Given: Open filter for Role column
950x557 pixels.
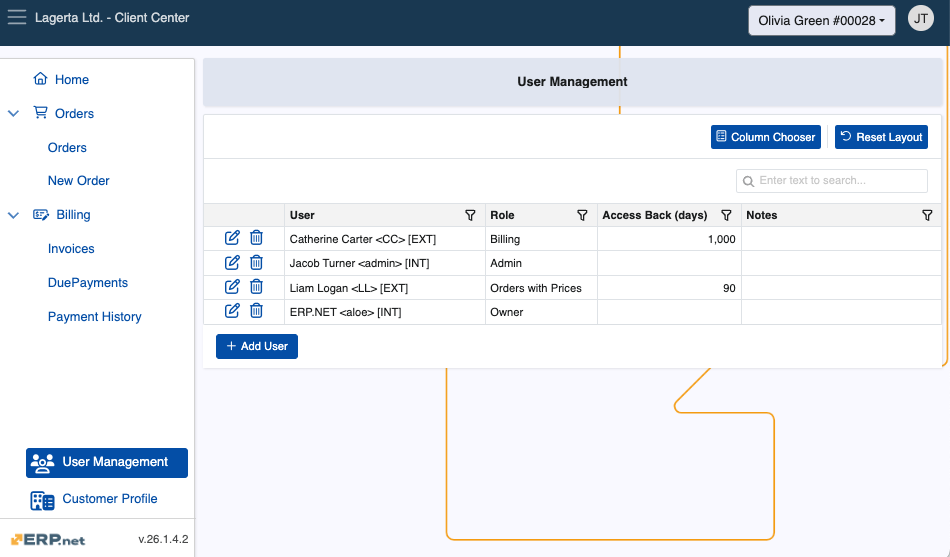Looking at the screenshot, I should 583,215.
